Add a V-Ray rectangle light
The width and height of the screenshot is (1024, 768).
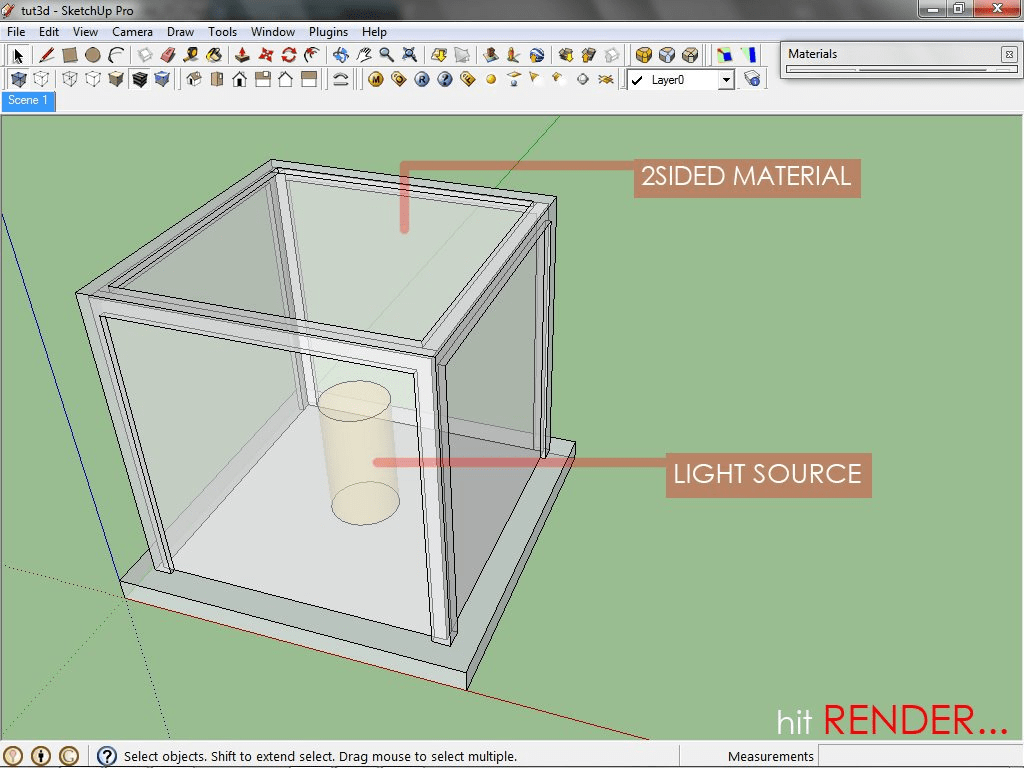pyautogui.click(x=514, y=80)
